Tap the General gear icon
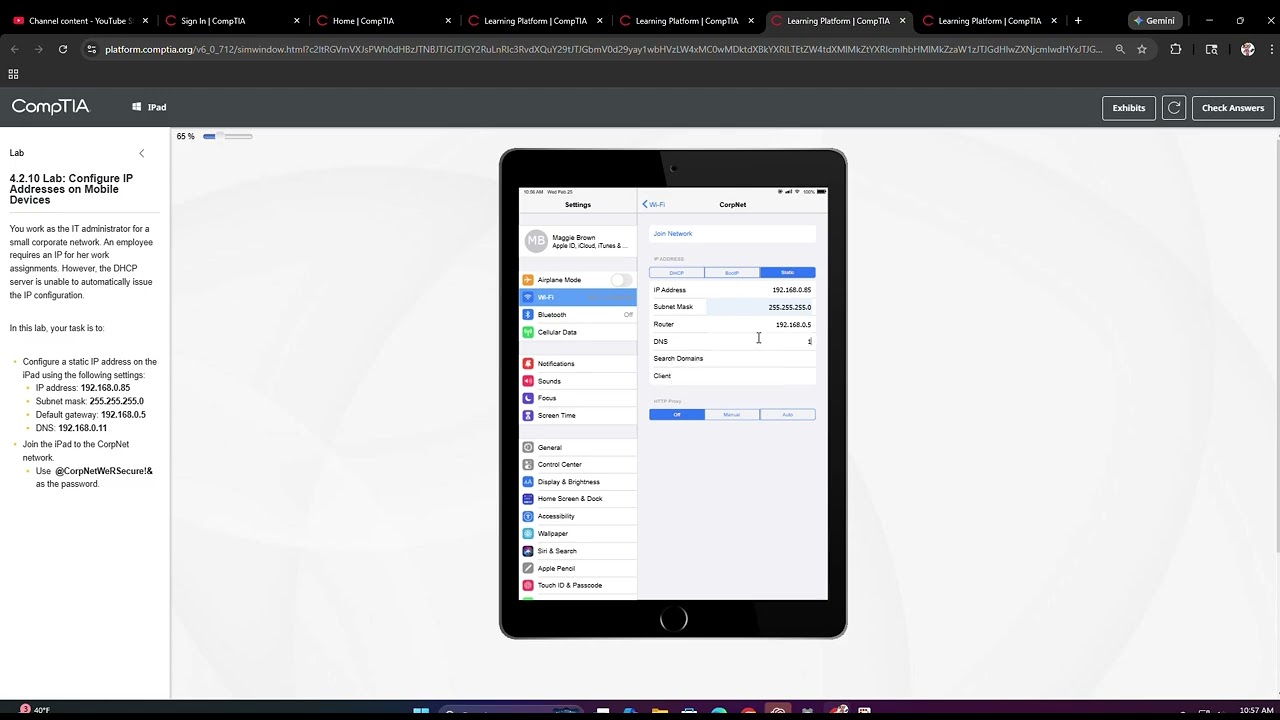The image size is (1280, 720). 528,448
